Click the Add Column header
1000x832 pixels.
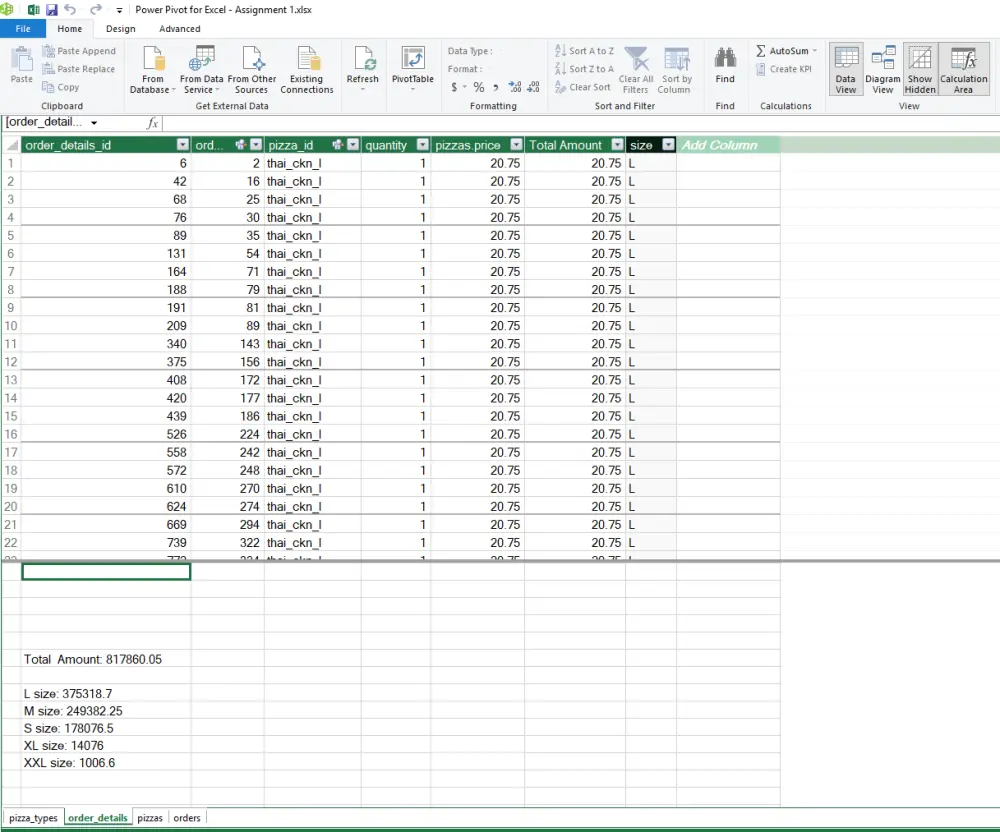(x=728, y=145)
